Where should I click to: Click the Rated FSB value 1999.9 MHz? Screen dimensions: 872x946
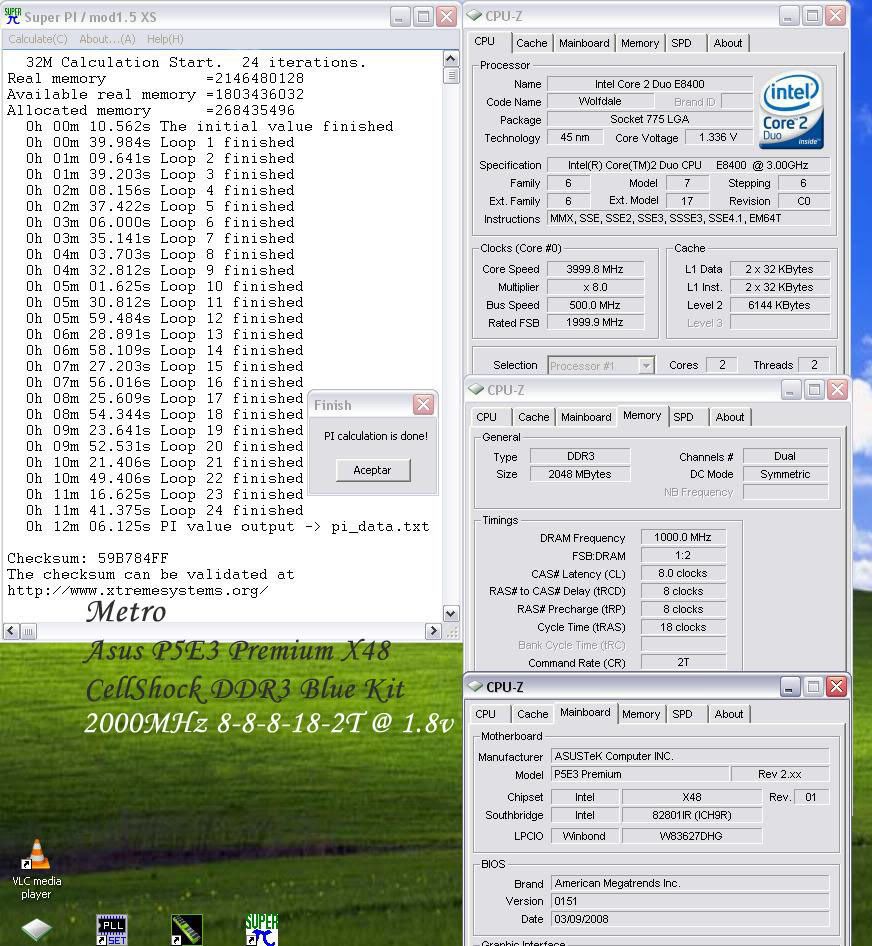pyautogui.click(x=595, y=322)
